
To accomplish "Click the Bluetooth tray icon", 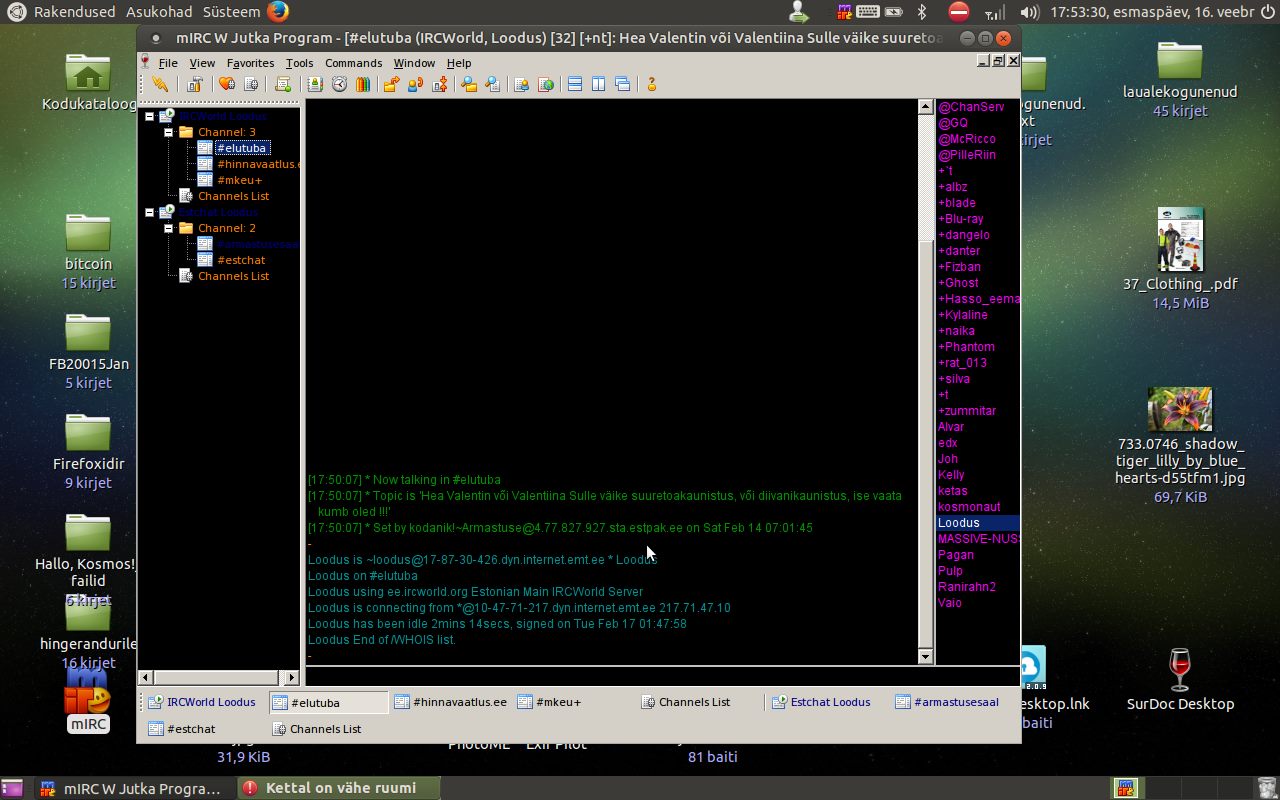I will (x=923, y=12).
